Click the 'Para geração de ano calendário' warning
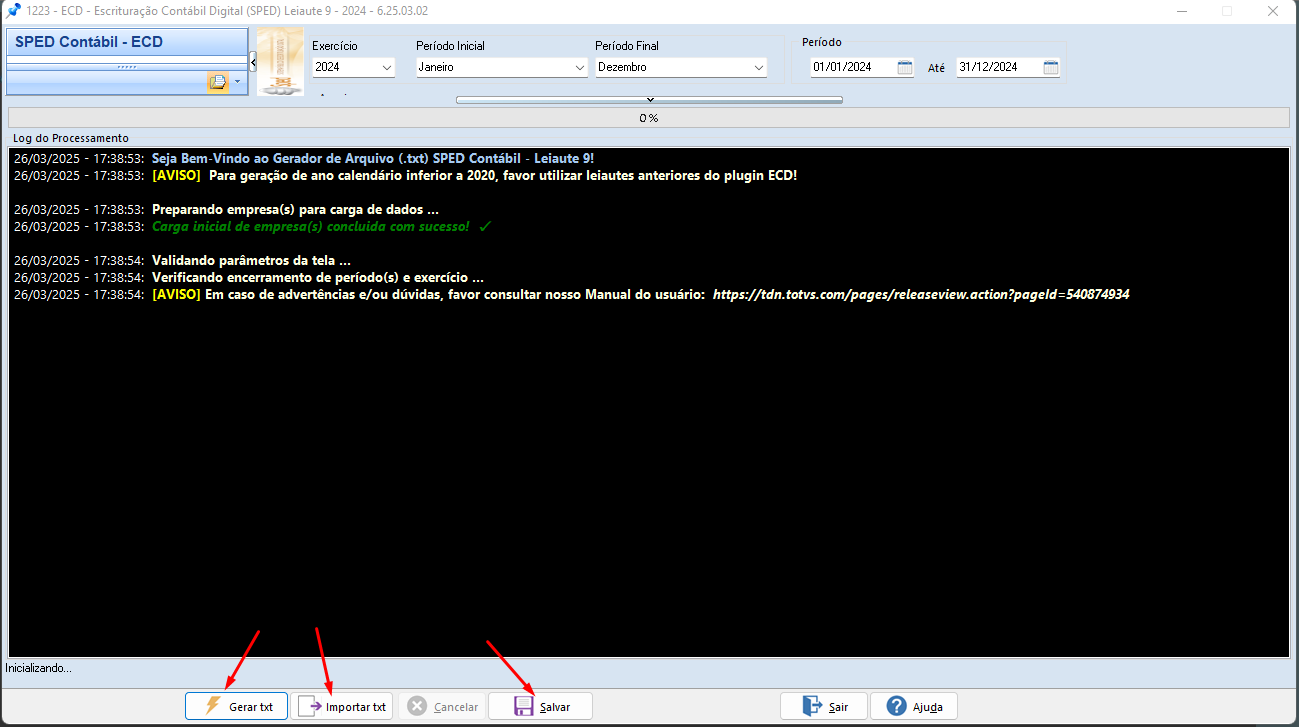Viewport: 1299px width, 727px height. point(503,176)
